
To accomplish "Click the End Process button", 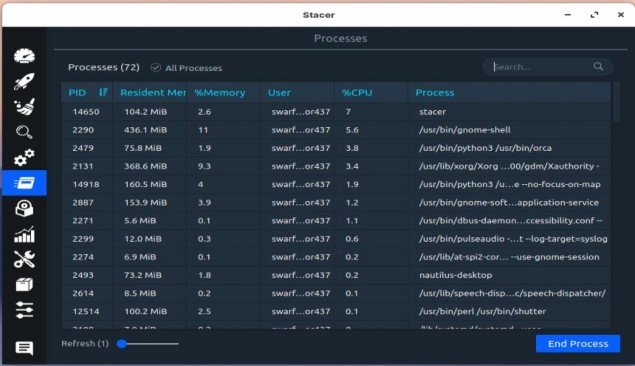I will pyautogui.click(x=577, y=344).
